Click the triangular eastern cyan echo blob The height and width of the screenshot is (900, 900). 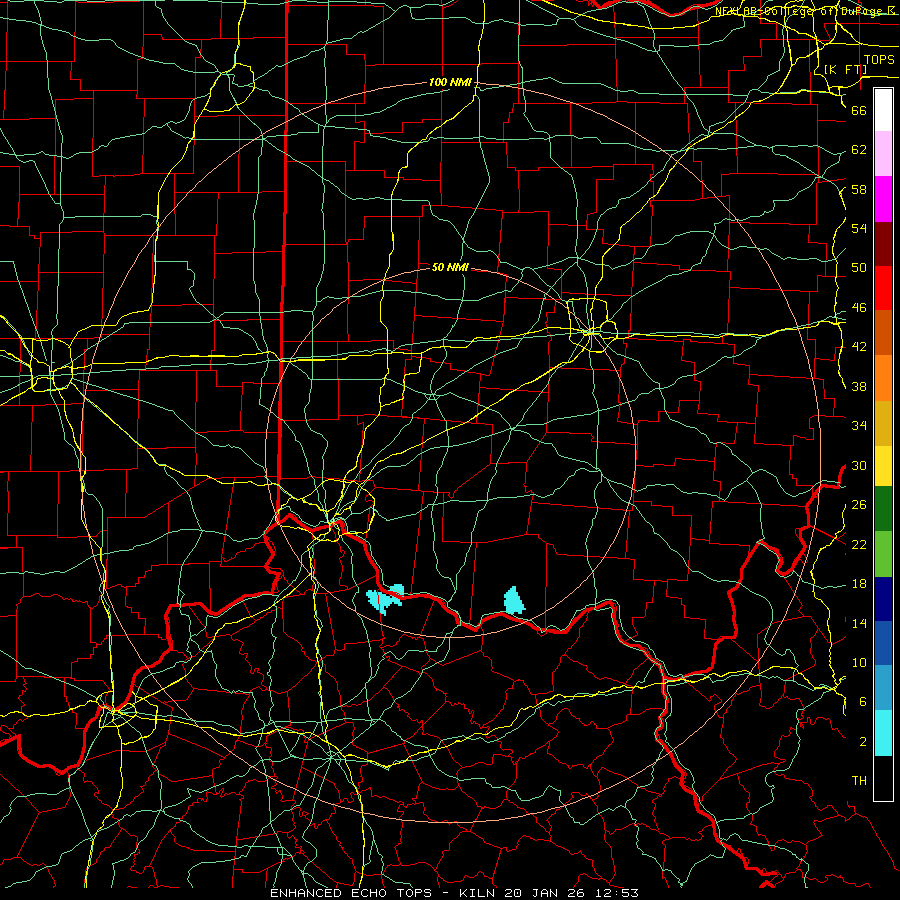tap(514, 601)
